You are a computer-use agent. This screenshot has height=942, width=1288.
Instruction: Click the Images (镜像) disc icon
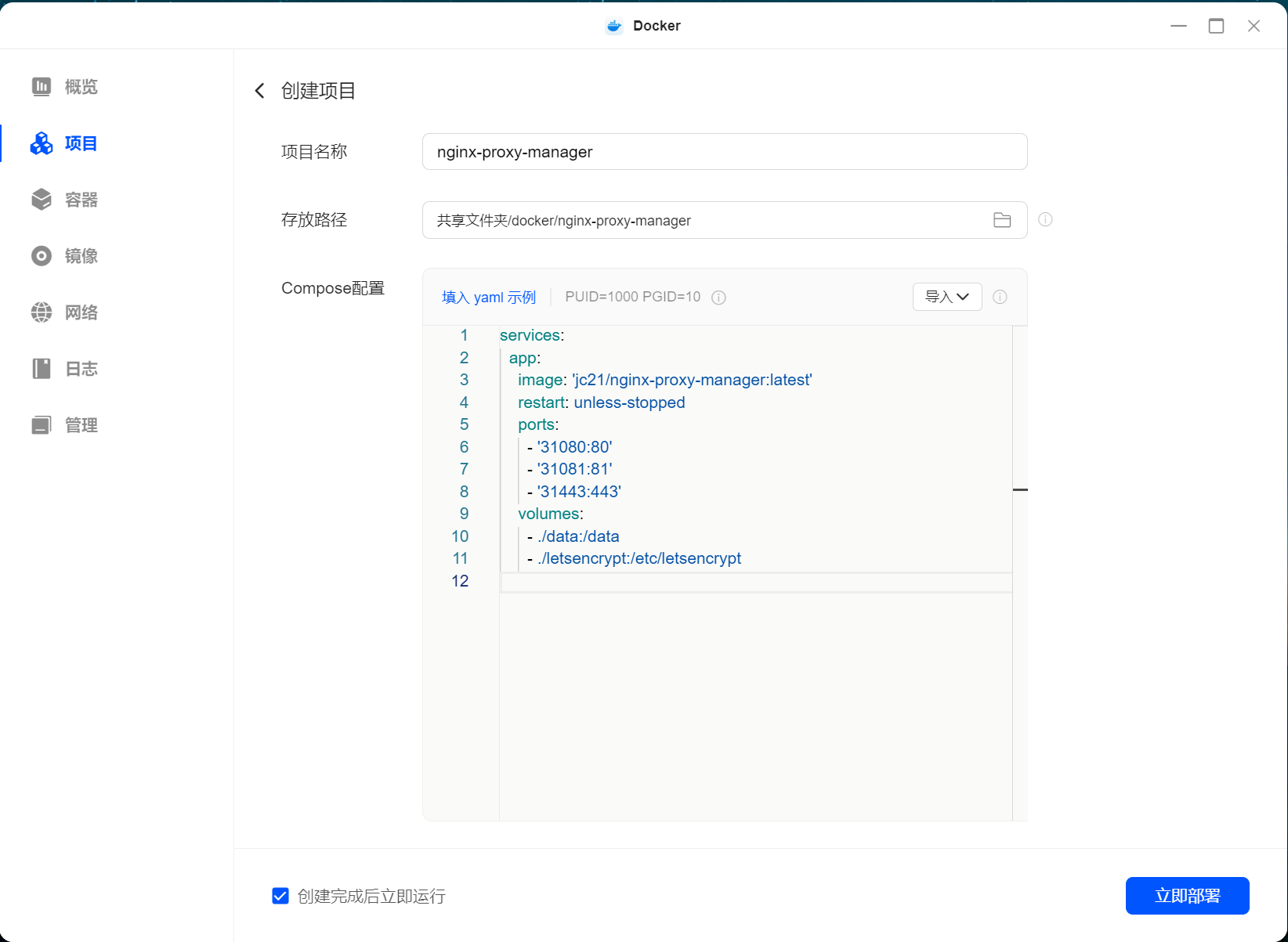(x=42, y=256)
